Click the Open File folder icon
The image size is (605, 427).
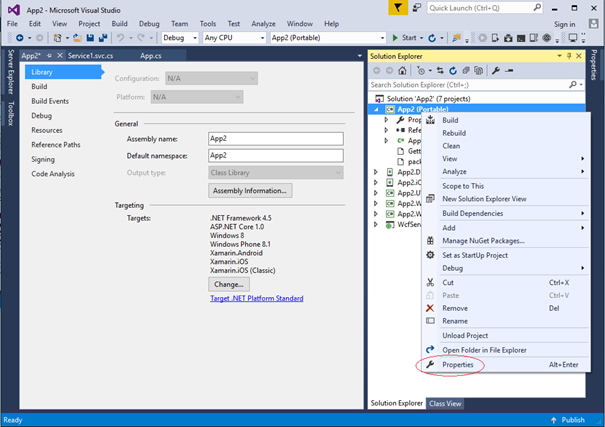[x=78, y=38]
